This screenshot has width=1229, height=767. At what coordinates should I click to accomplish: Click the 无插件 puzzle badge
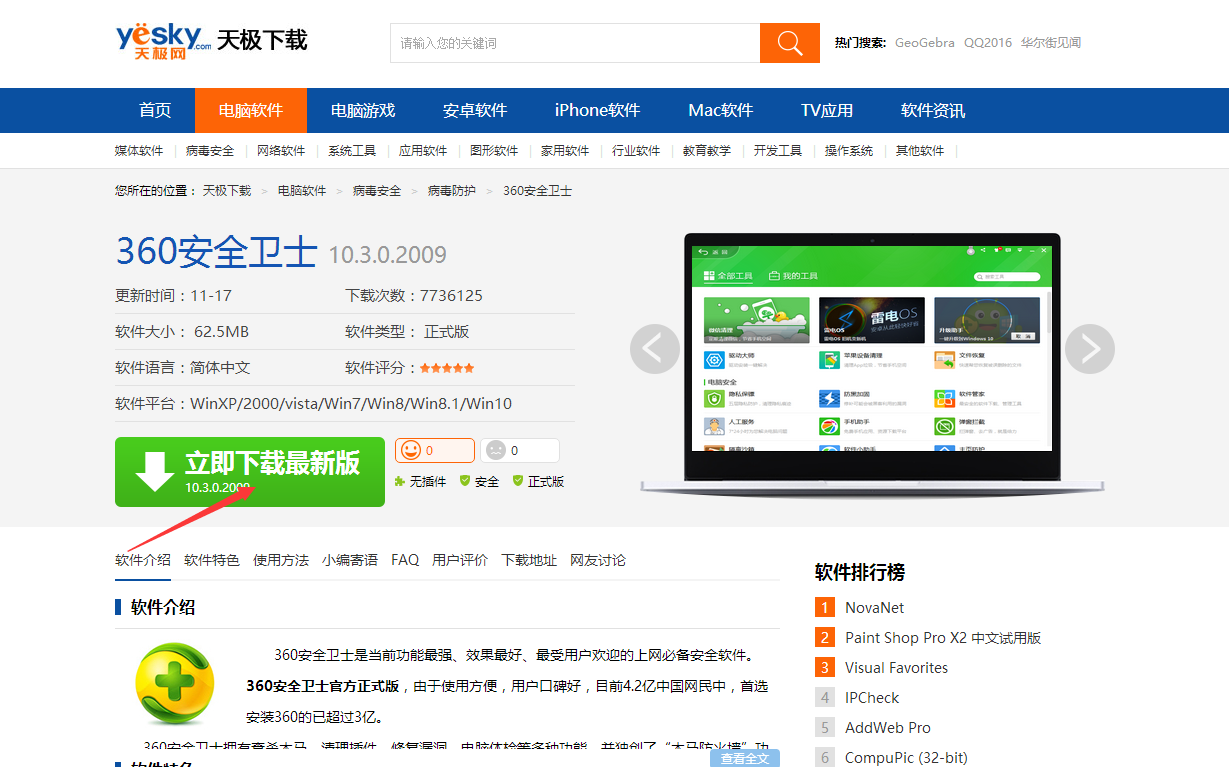click(x=420, y=481)
